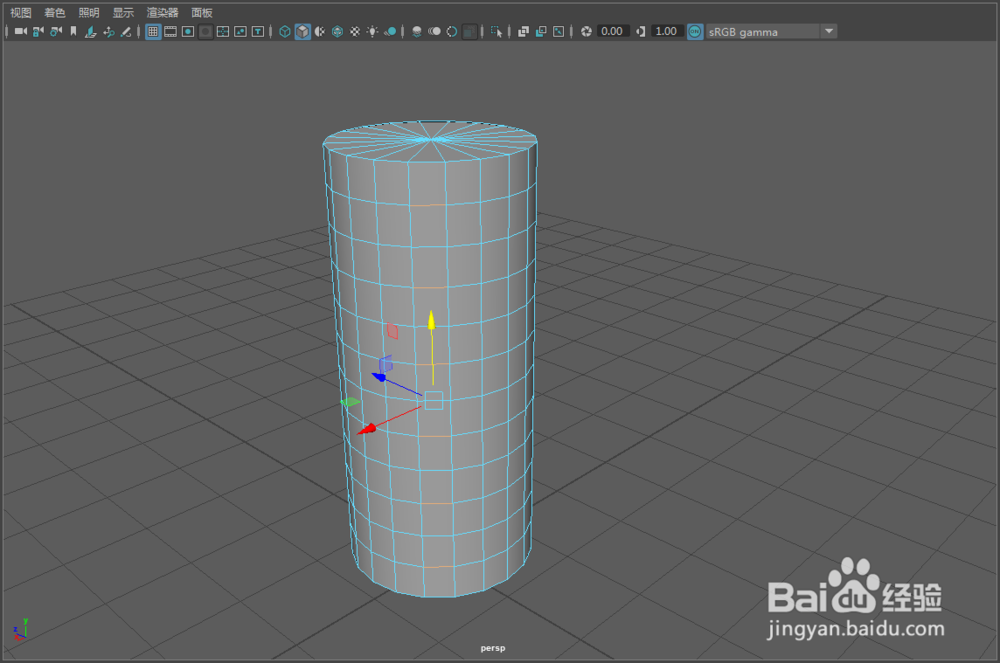
Task: Click the shadows icon
Action: (390, 31)
